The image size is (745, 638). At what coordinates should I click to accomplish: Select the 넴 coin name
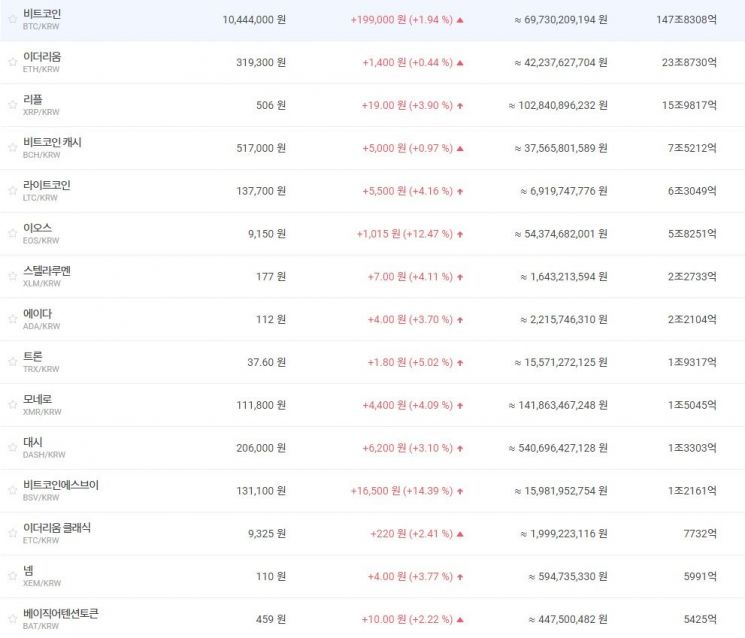point(28,571)
